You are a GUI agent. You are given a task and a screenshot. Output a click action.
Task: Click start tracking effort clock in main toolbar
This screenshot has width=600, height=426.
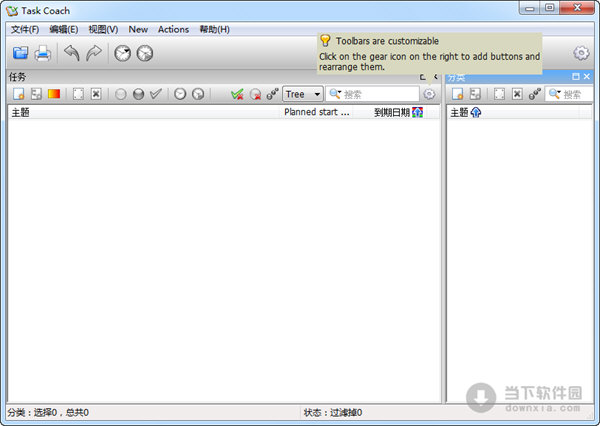(123, 53)
